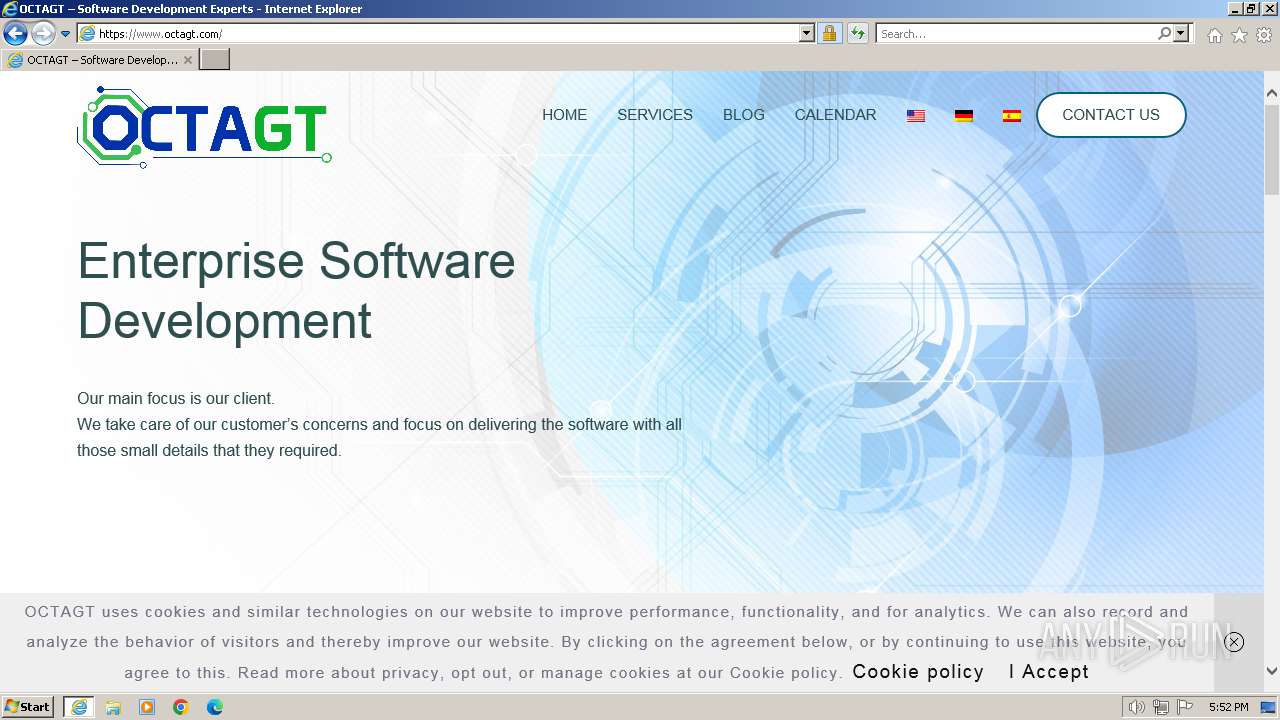Screen dimensions: 1280x720
Task: Open the recent pages dropdown arrow
Action: click(66, 34)
